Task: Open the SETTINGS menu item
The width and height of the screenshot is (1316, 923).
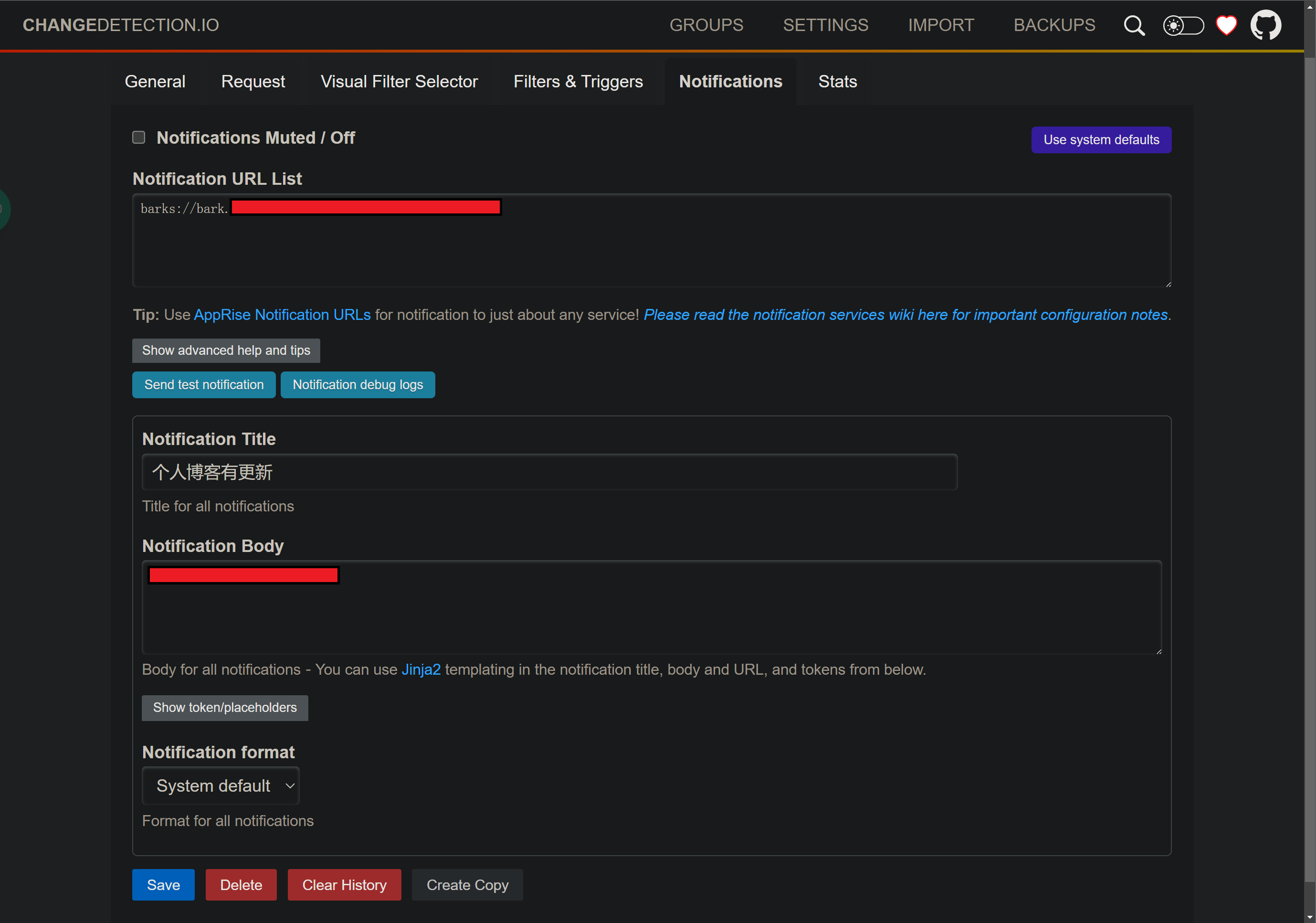Action: tap(825, 25)
